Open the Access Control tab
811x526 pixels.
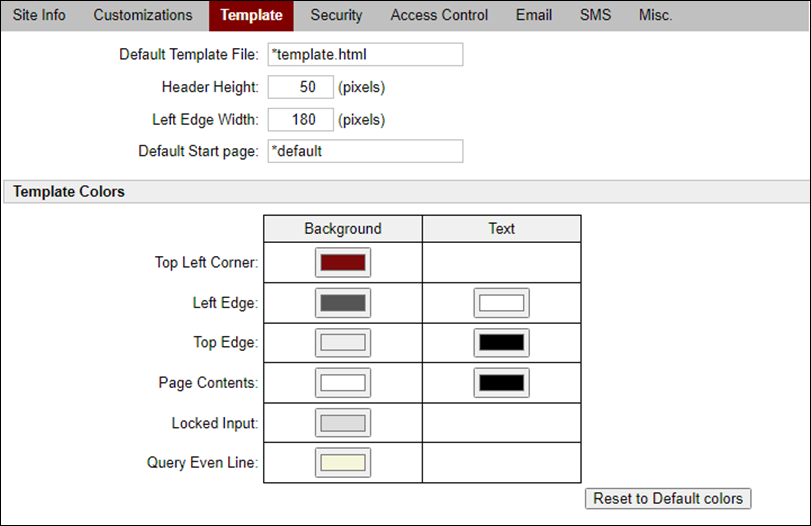(439, 15)
